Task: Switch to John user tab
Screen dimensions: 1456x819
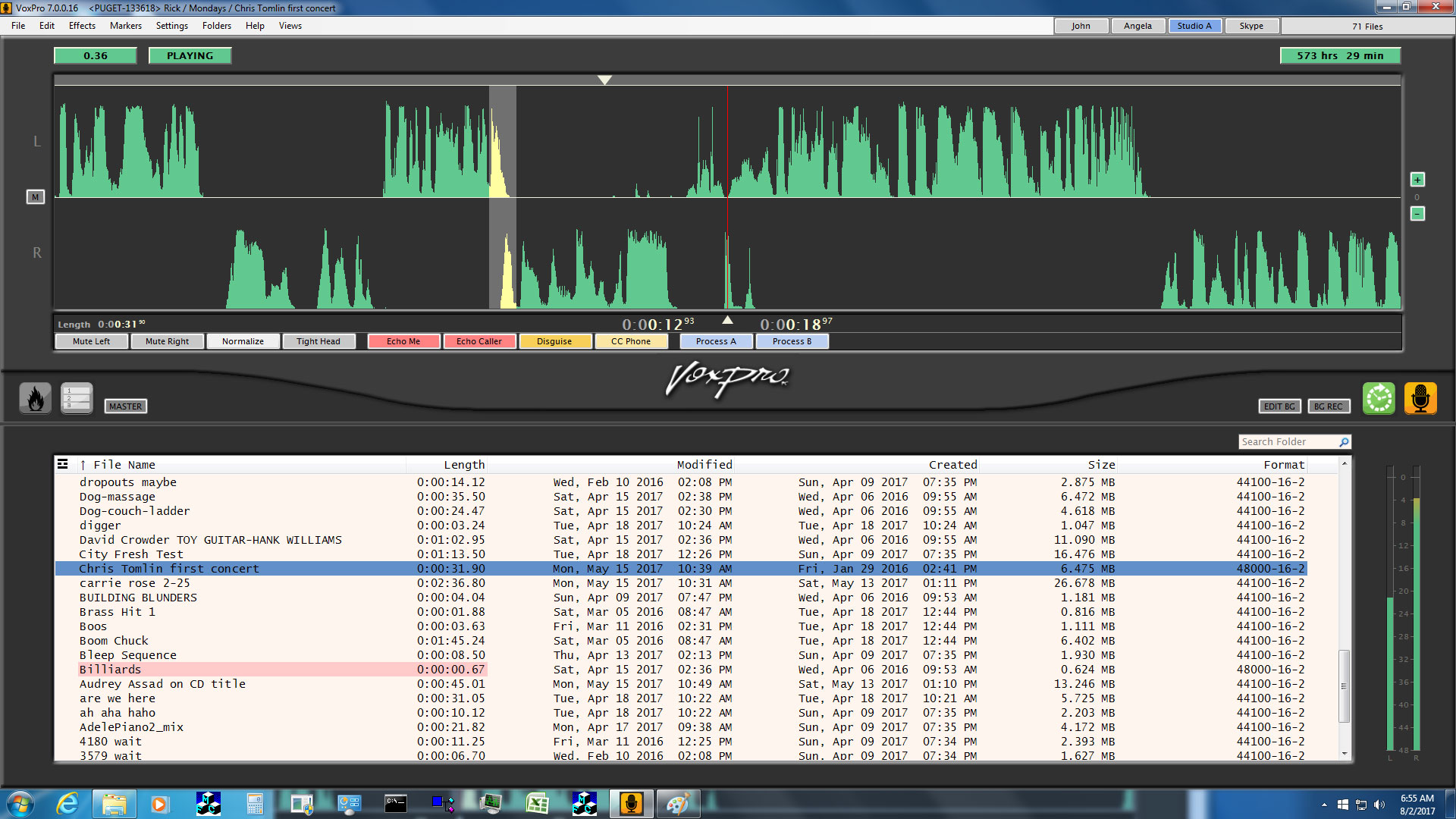Action: coord(1081,26)
